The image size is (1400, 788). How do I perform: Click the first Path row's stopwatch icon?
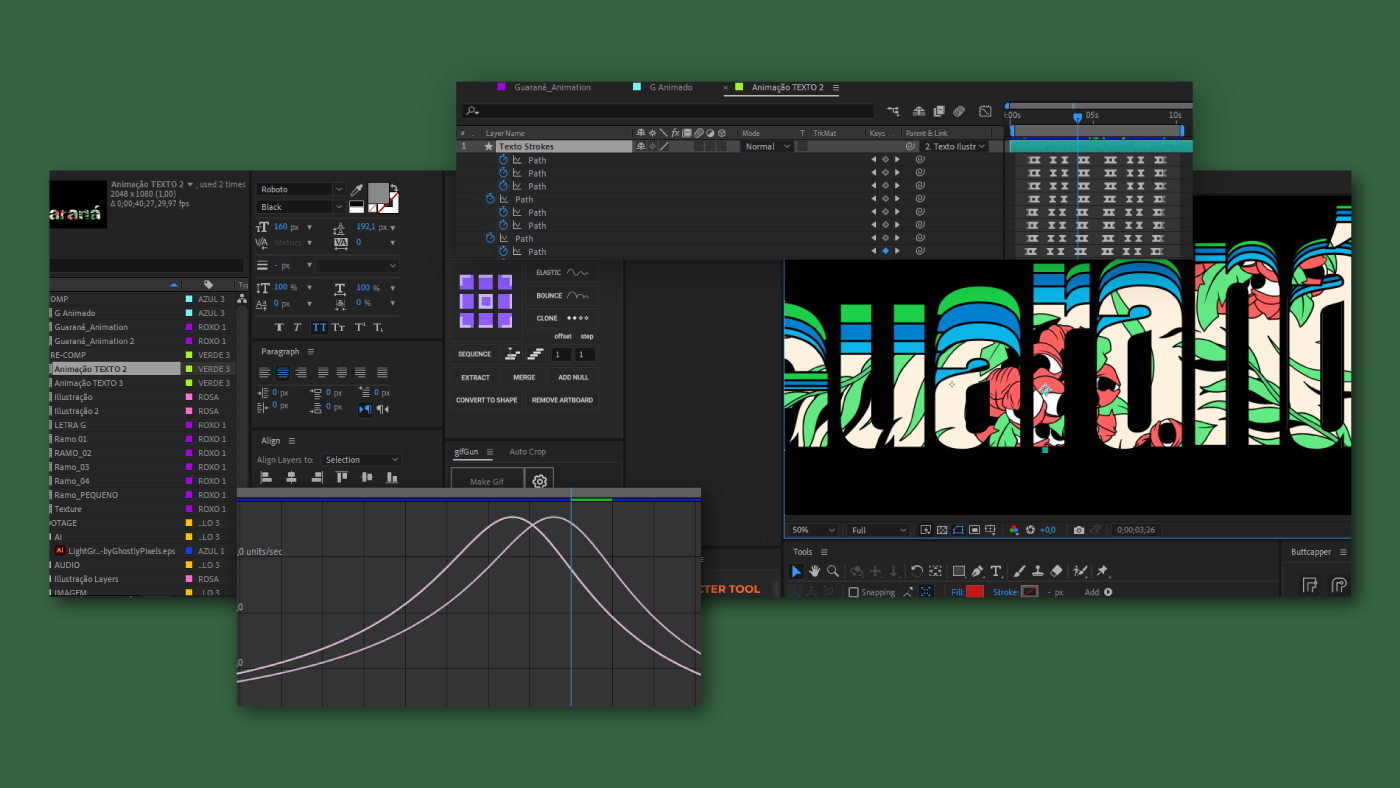(503, 160)
